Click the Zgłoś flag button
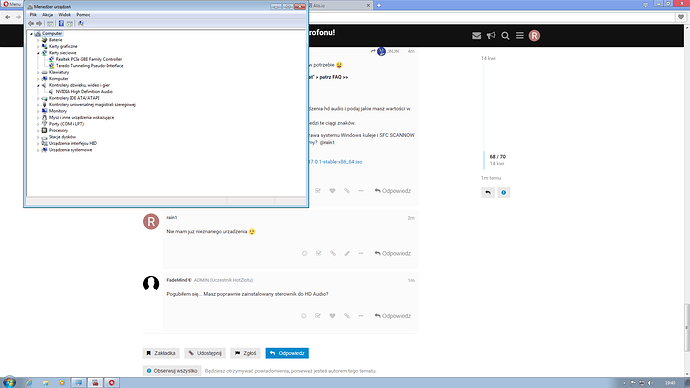The height and width of the screenshot is (388, 690). (245, 353)
